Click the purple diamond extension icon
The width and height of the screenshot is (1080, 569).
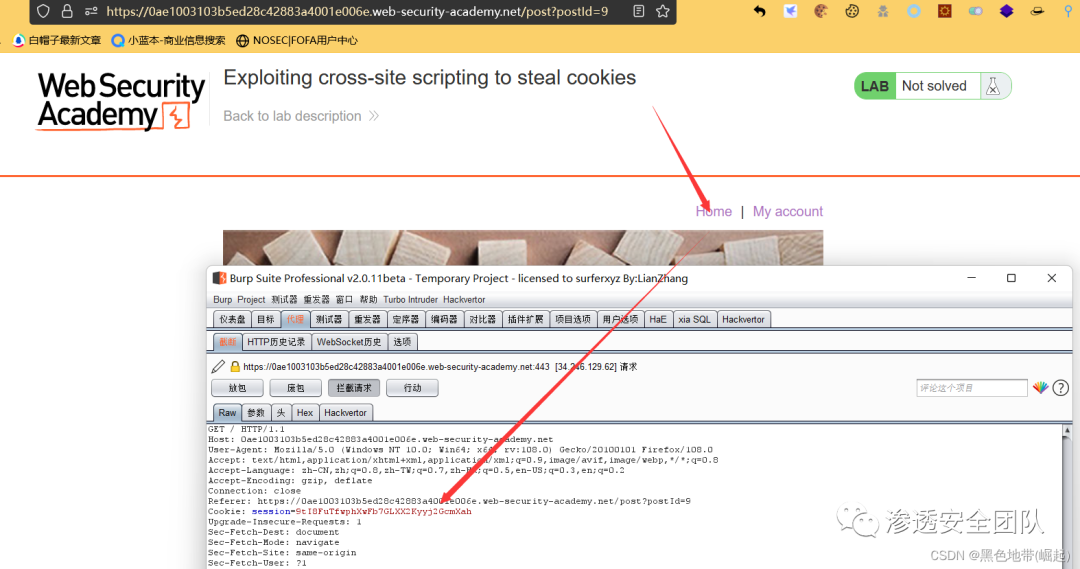[1006, 11]
